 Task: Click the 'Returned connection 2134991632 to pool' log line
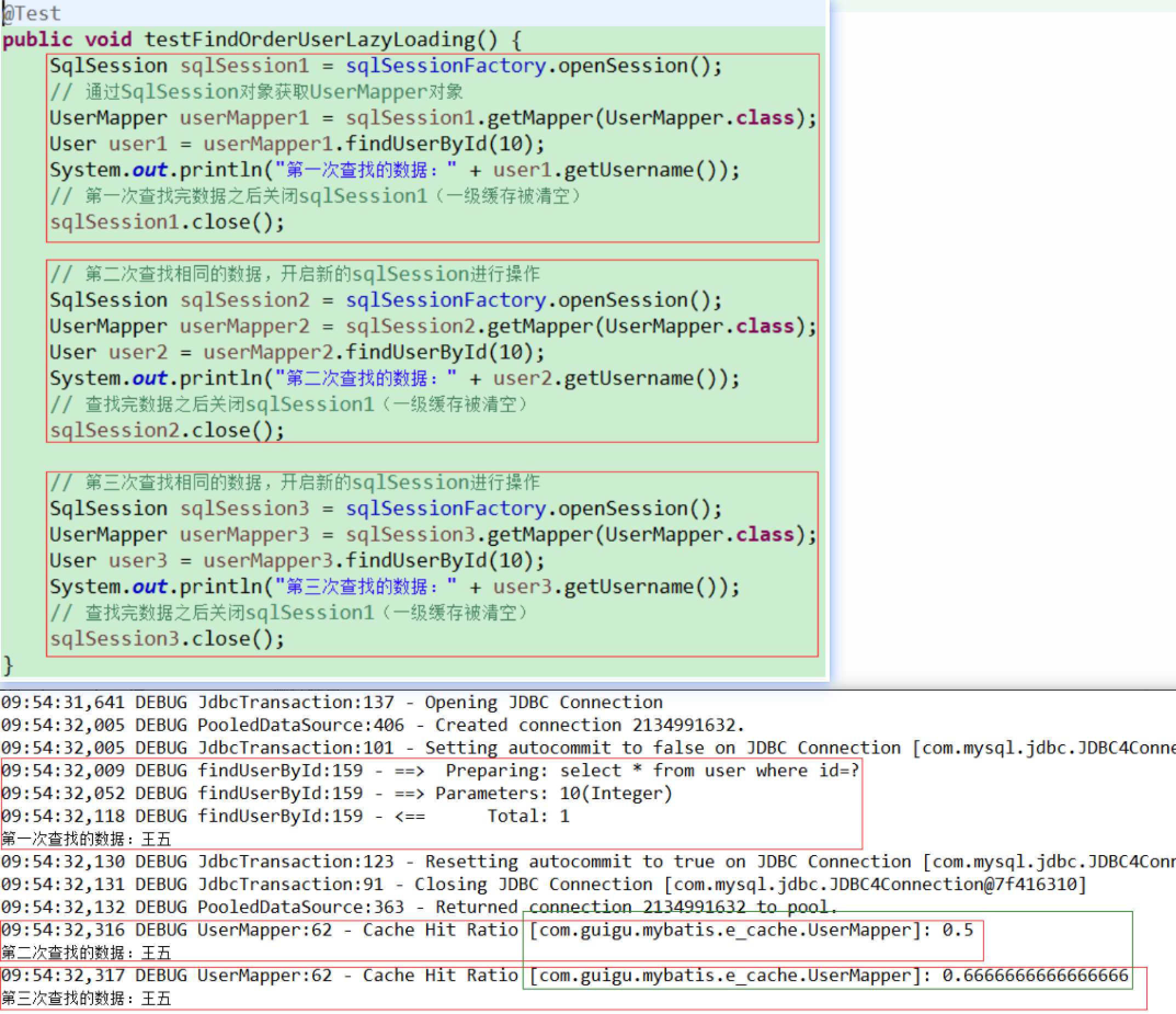click(x=419, y=907)
